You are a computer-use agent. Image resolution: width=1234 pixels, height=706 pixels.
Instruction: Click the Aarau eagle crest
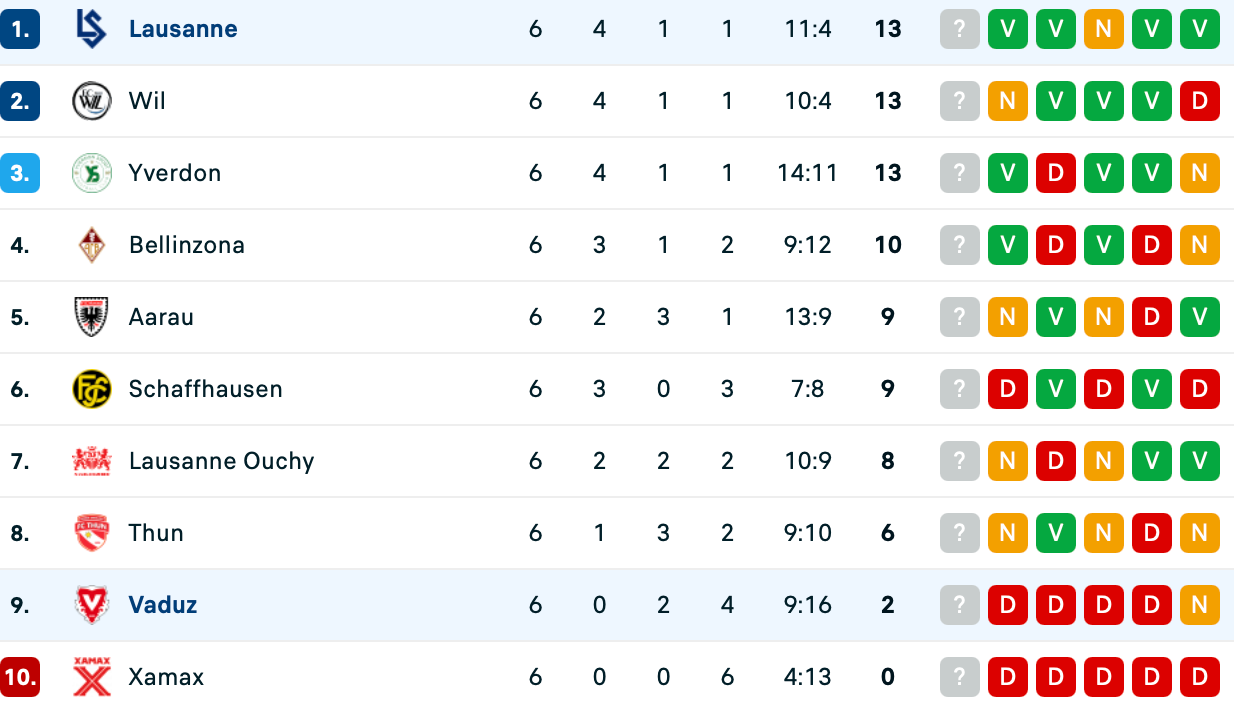(x=91, y=317)
